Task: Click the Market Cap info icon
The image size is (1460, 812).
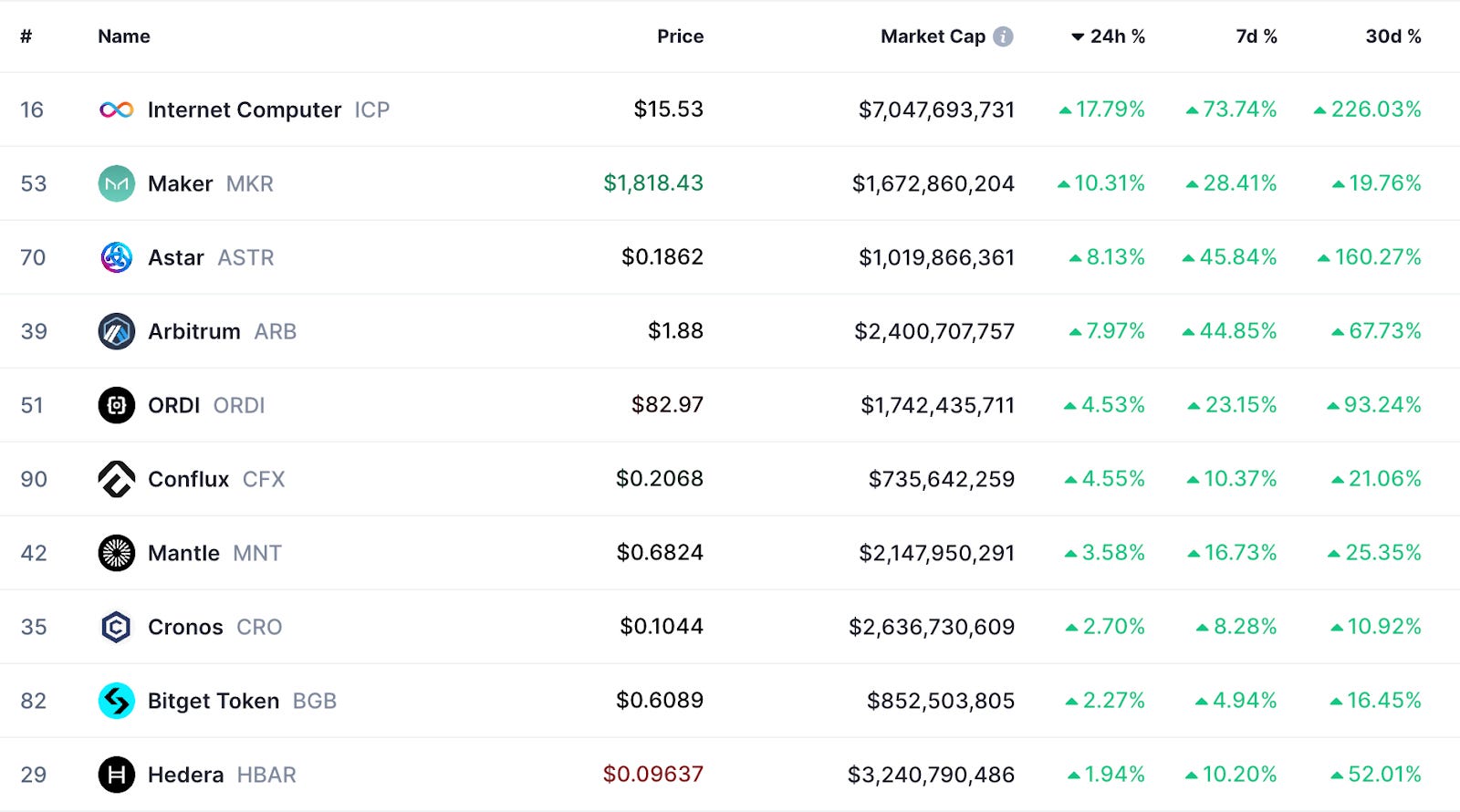Action: pos(1003,36)
